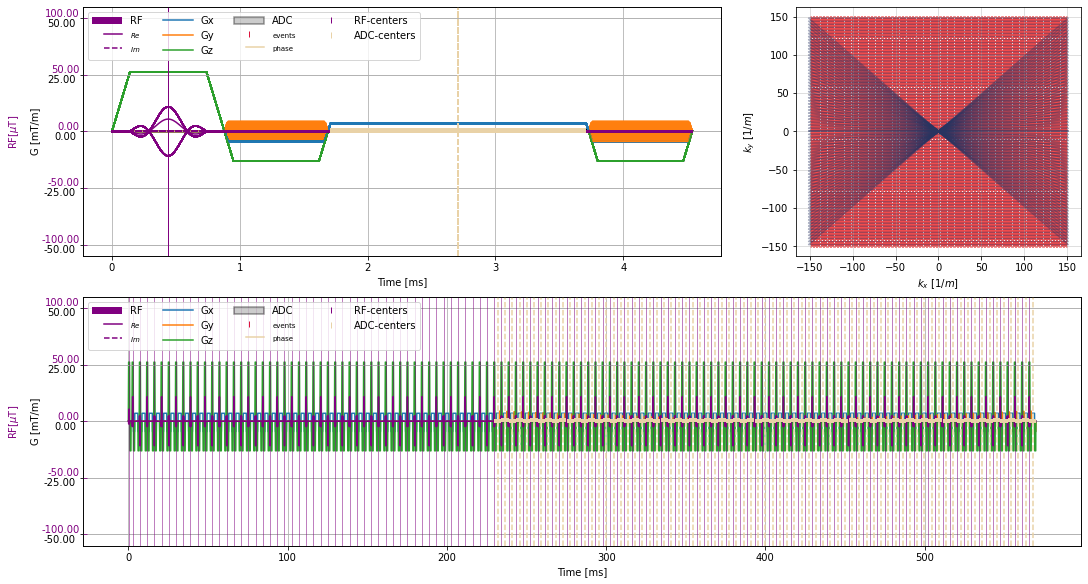Click RF-centers legend label in bottom plot
1088x584 pixels.
(x=381, y=311)
